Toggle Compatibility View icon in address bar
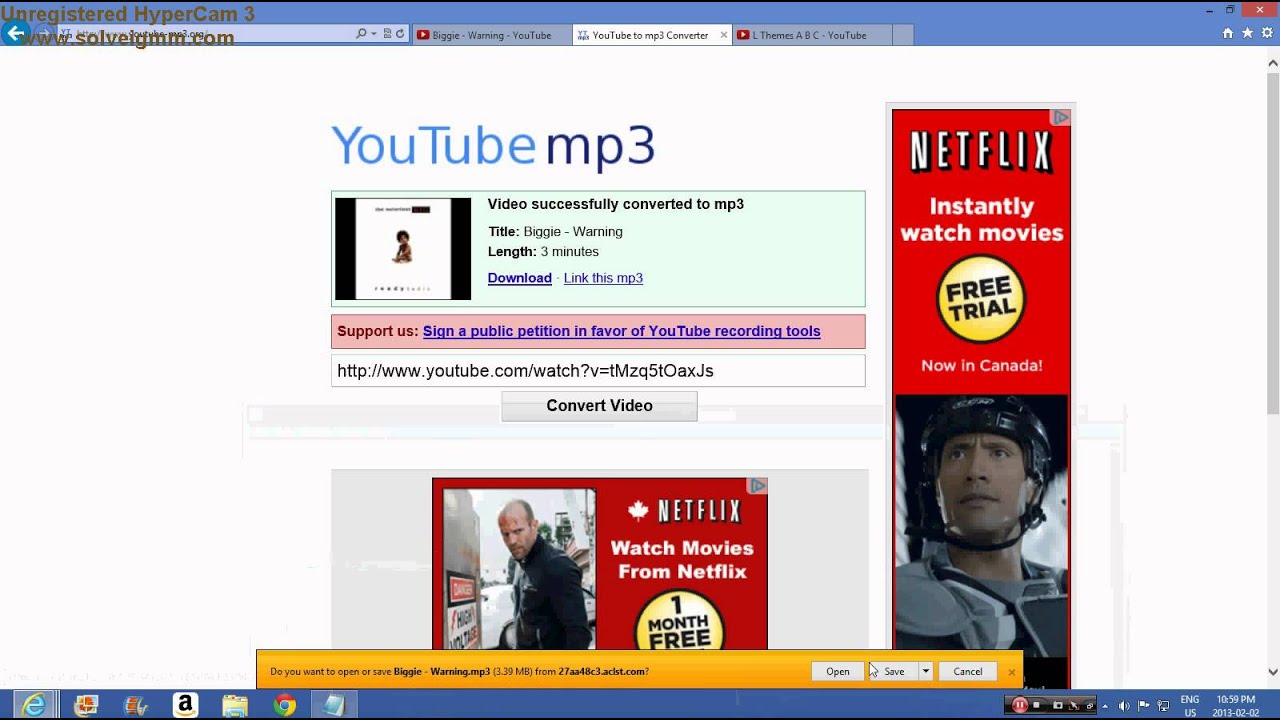The height and width of the screenshot is (720, 1280). (x=387, y=33)
